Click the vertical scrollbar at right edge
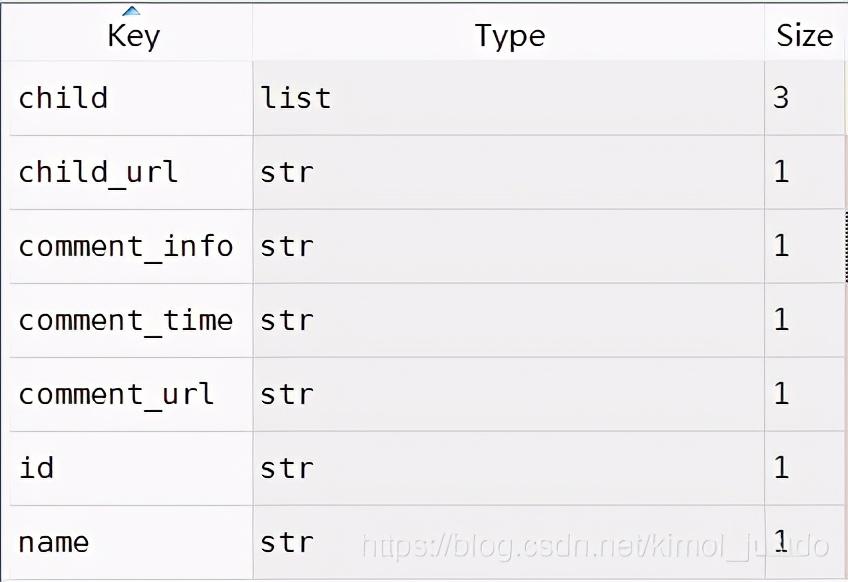Screen dimensions: 848x582 [x=846, y=247]
